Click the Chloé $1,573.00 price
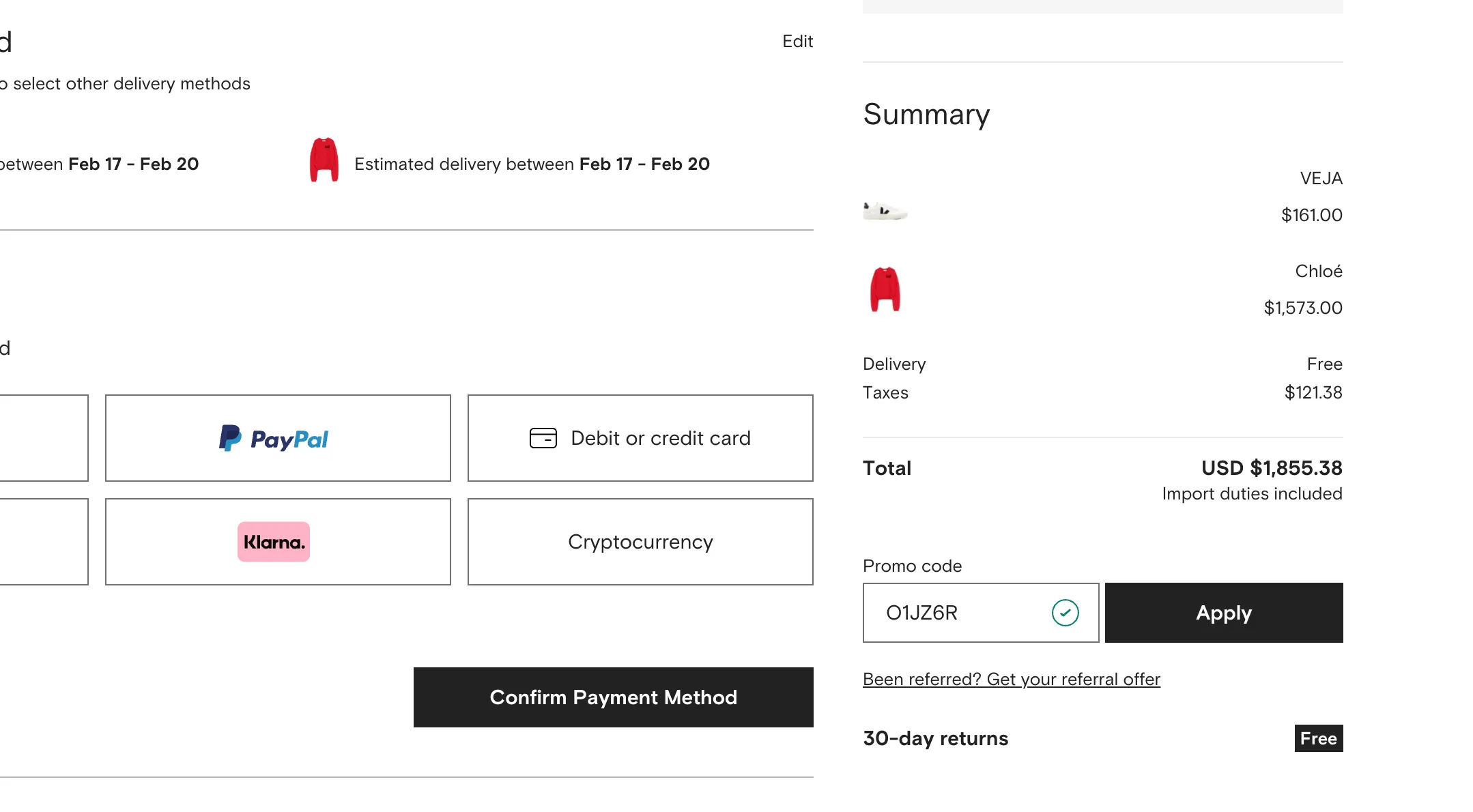The width and height of the screenshot is (1473, 812). [1302, 308]
